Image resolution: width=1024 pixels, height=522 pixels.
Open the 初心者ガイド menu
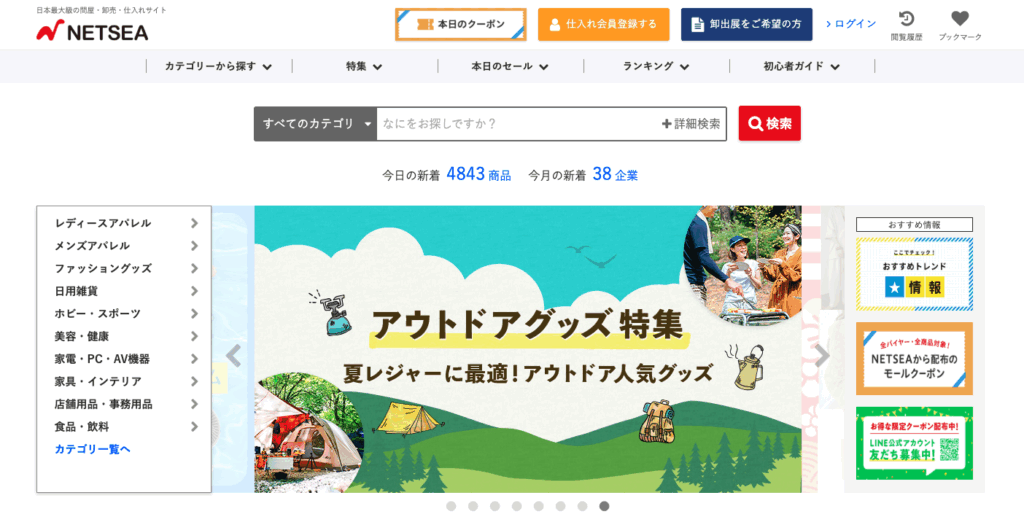click(x=801, y=66)
